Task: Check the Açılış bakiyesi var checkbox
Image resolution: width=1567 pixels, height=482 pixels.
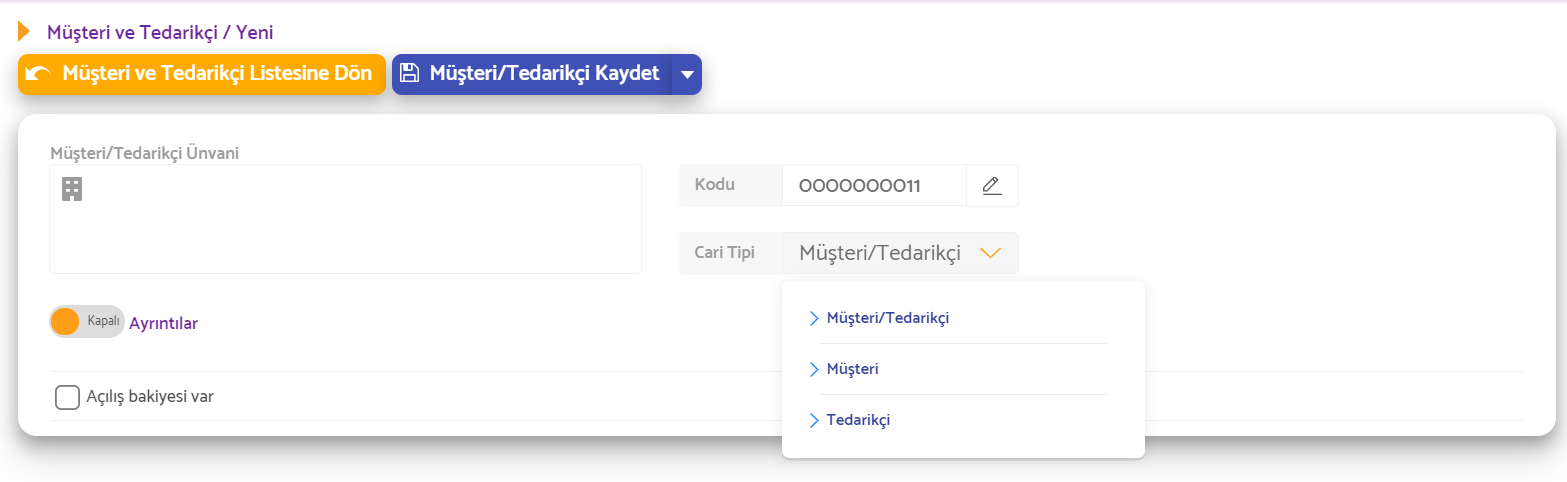Action: (68, 397)
